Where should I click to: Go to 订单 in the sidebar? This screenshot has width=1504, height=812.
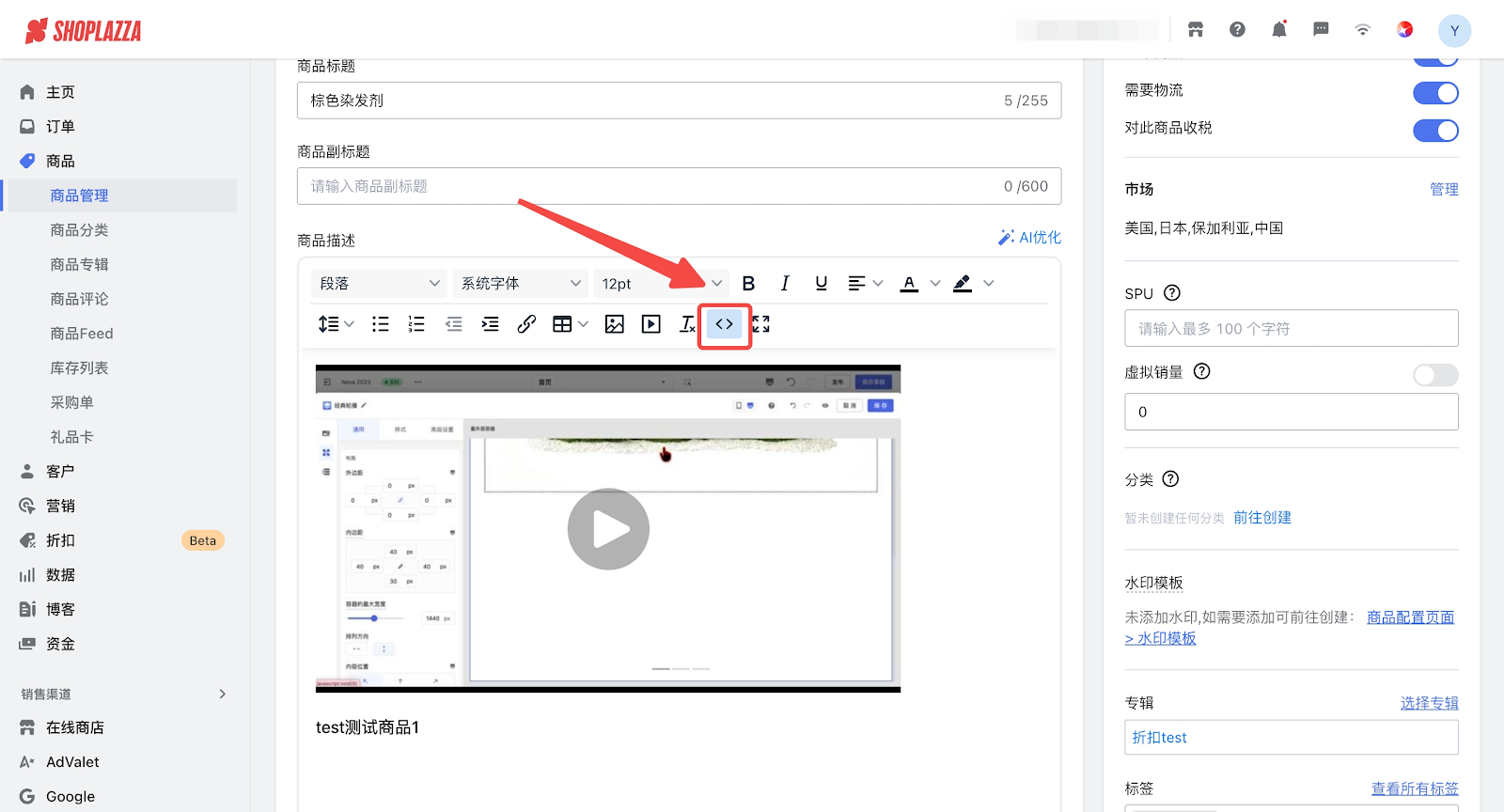[60, 127]
